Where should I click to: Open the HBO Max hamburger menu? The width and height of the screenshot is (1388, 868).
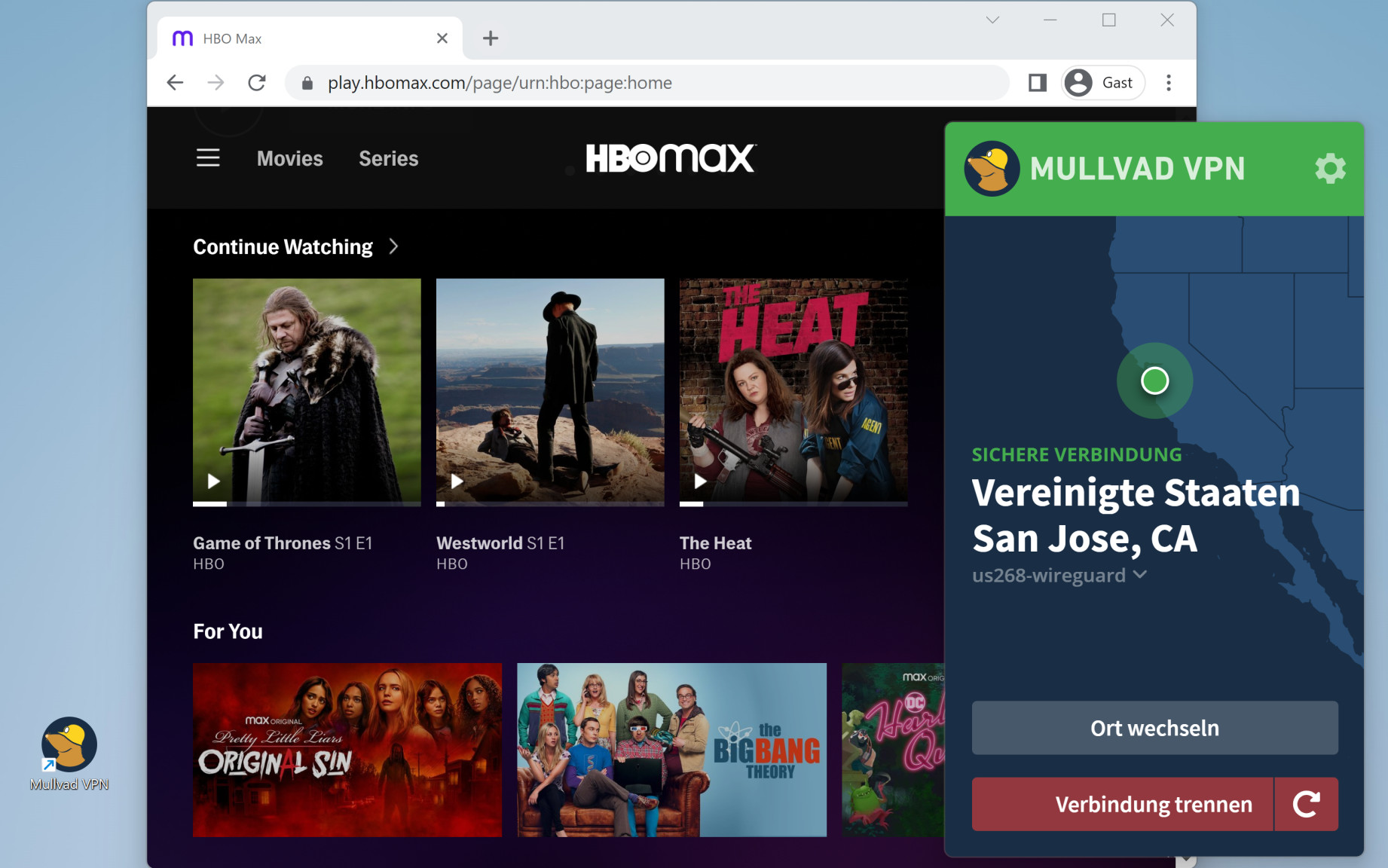[x=208, y=158]
